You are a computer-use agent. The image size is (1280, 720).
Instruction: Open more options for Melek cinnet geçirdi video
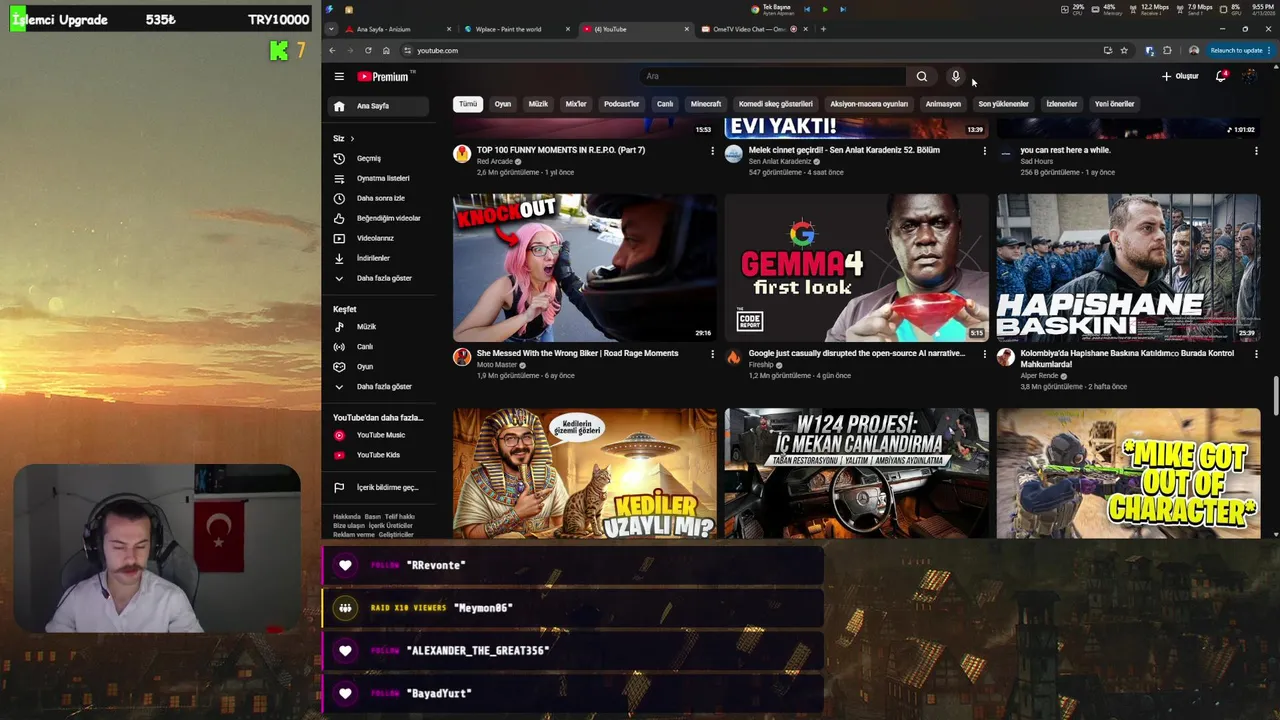(x=984, y=151)
